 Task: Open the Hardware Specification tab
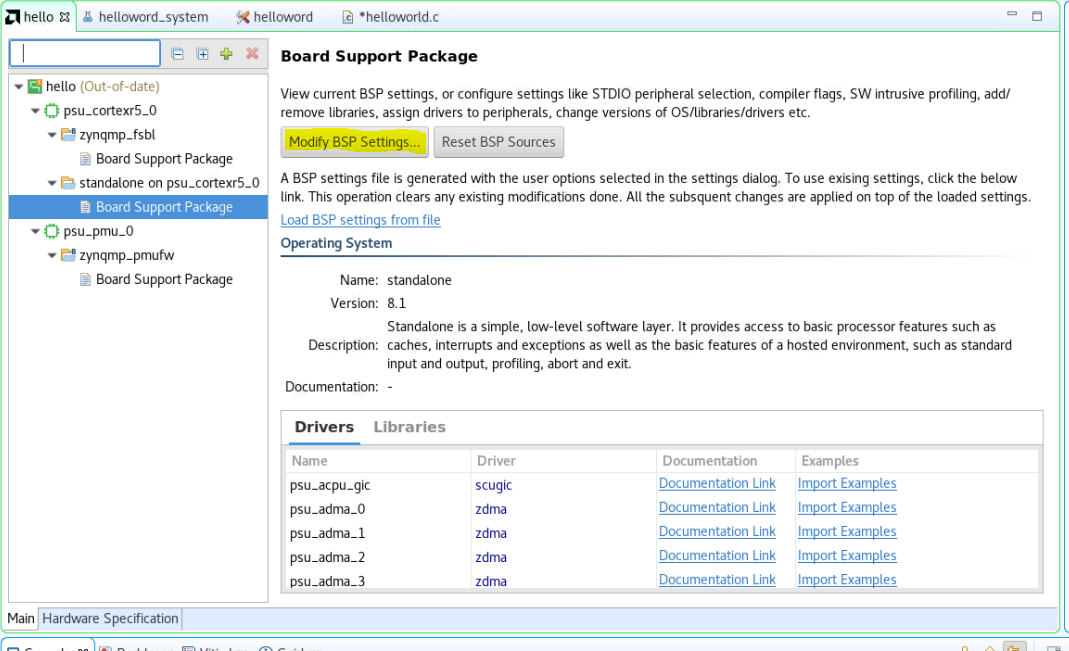tap(110, 618)
